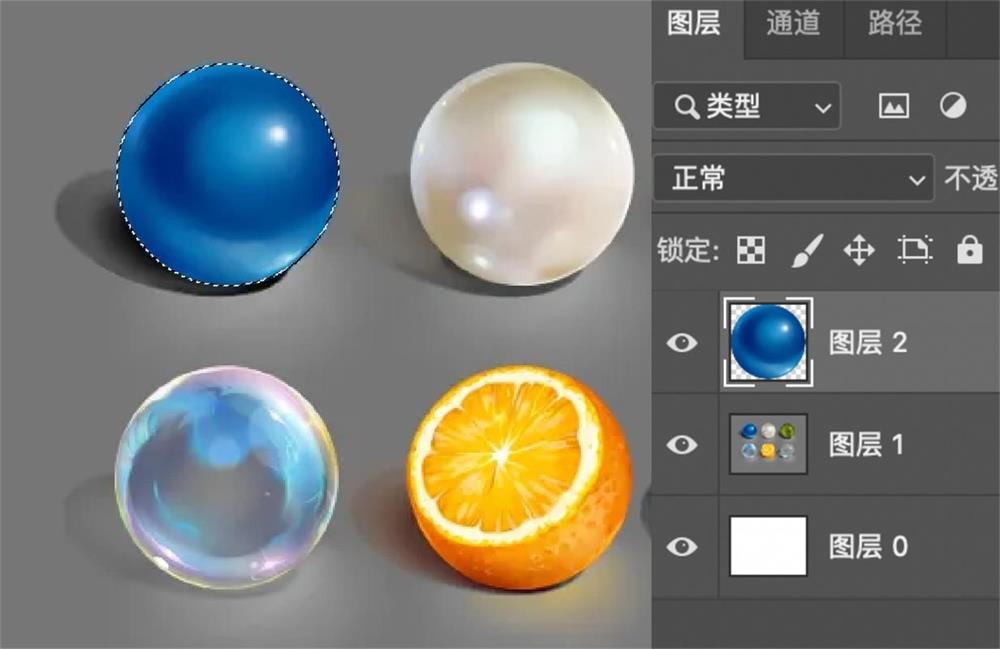Filter by adjustment layers half-circle icon
The width and height of the screenshot is (1000, 649).
coord(953,106)
